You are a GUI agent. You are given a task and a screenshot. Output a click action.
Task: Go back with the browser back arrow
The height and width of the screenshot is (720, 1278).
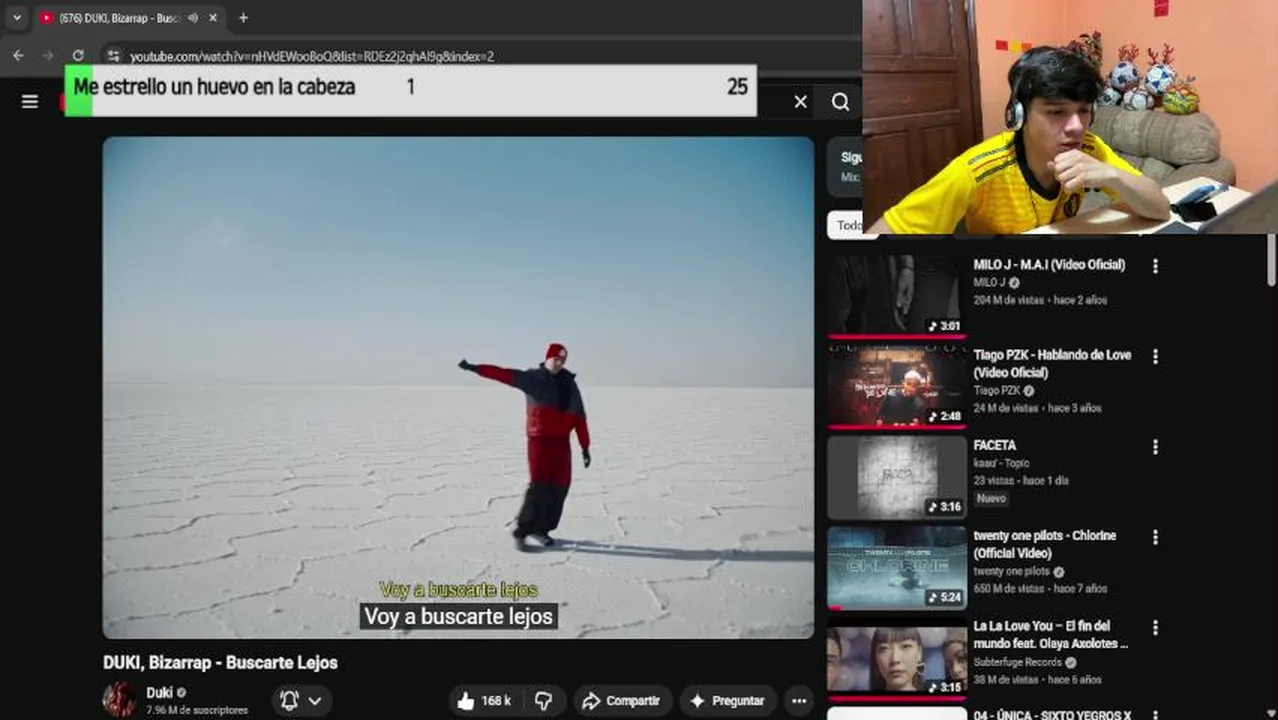(x=18, y=56)
